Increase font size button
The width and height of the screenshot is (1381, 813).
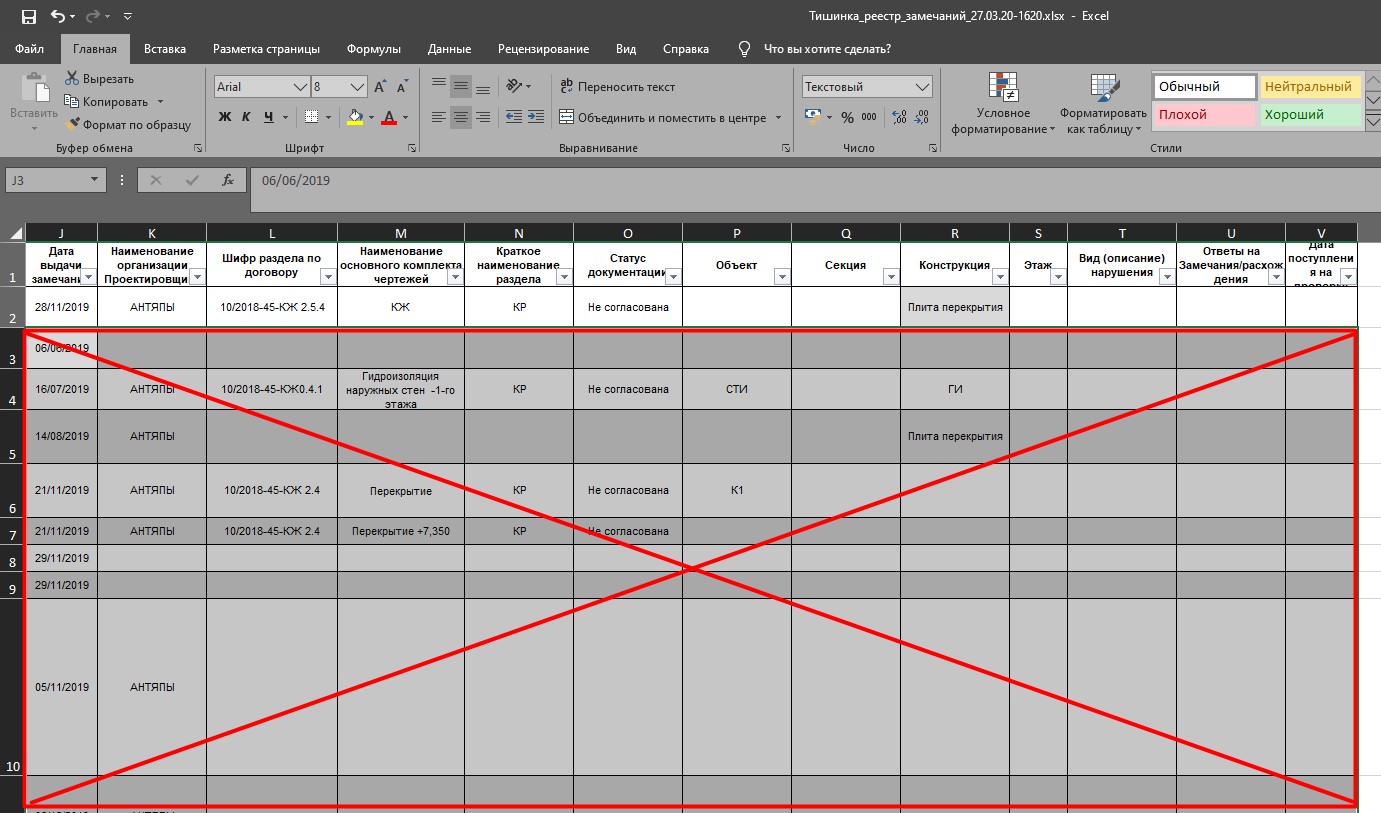tap(379, 87)
